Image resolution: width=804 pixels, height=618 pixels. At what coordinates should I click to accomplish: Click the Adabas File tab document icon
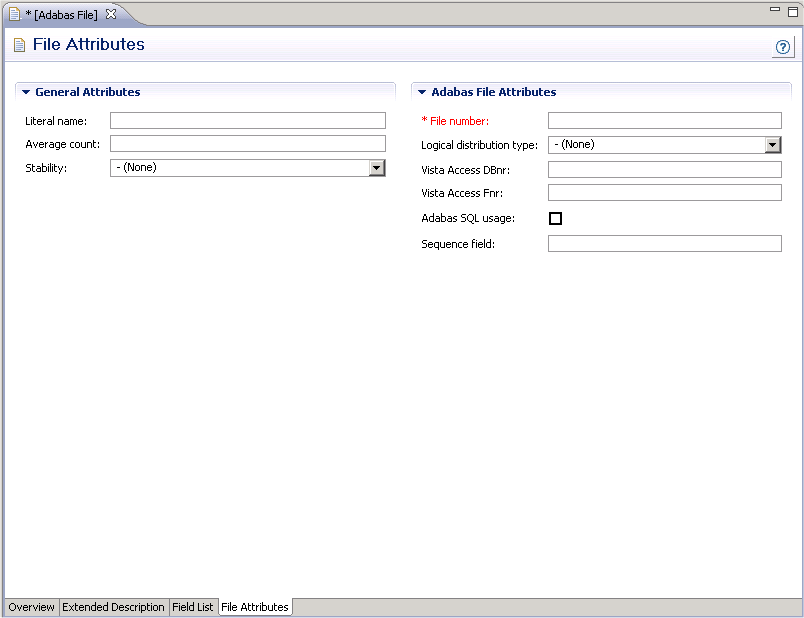coord(14,14)
